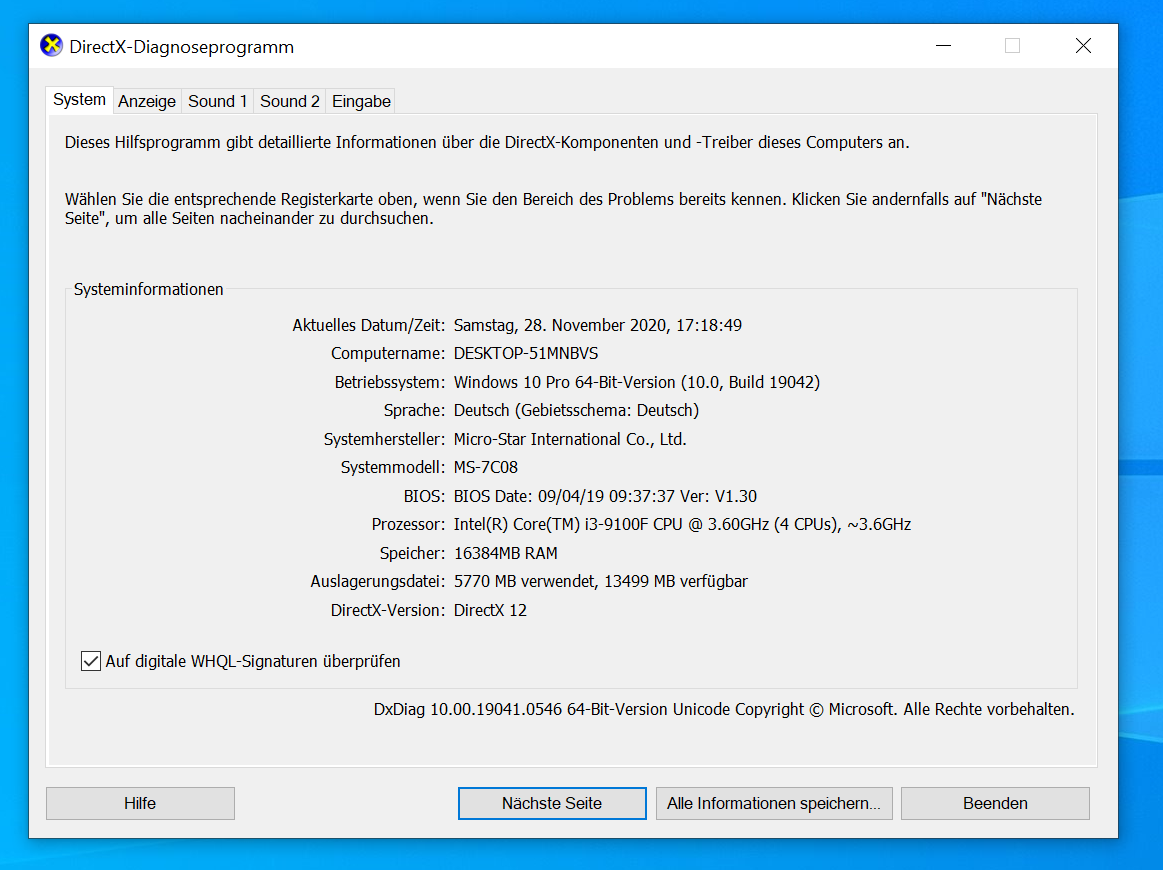Click the Hilfe button
Viewport: 1163px width, 870px height.
[x=140, y=803]
